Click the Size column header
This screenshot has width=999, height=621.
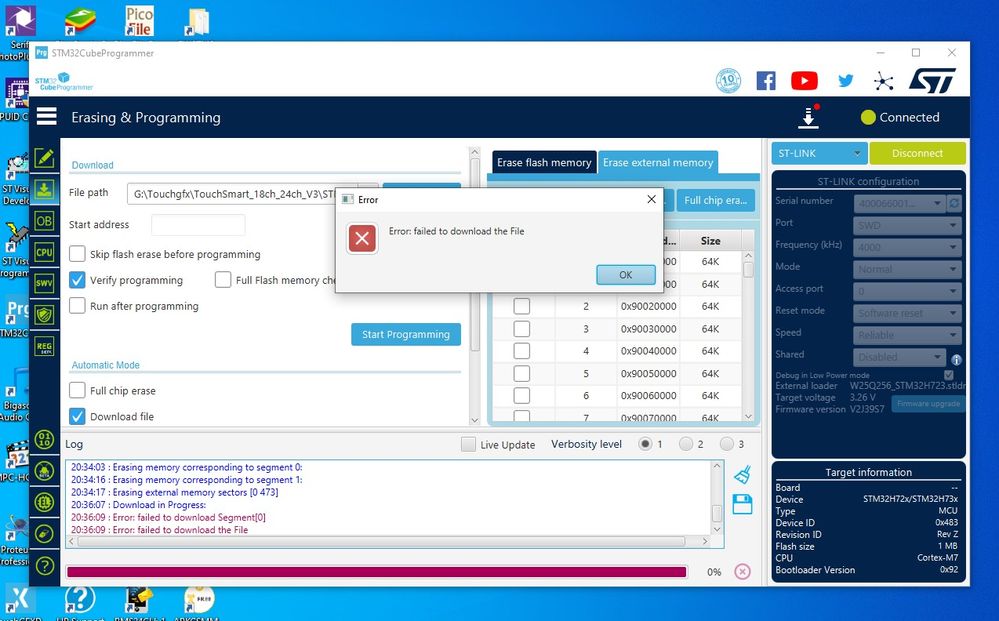710,241
